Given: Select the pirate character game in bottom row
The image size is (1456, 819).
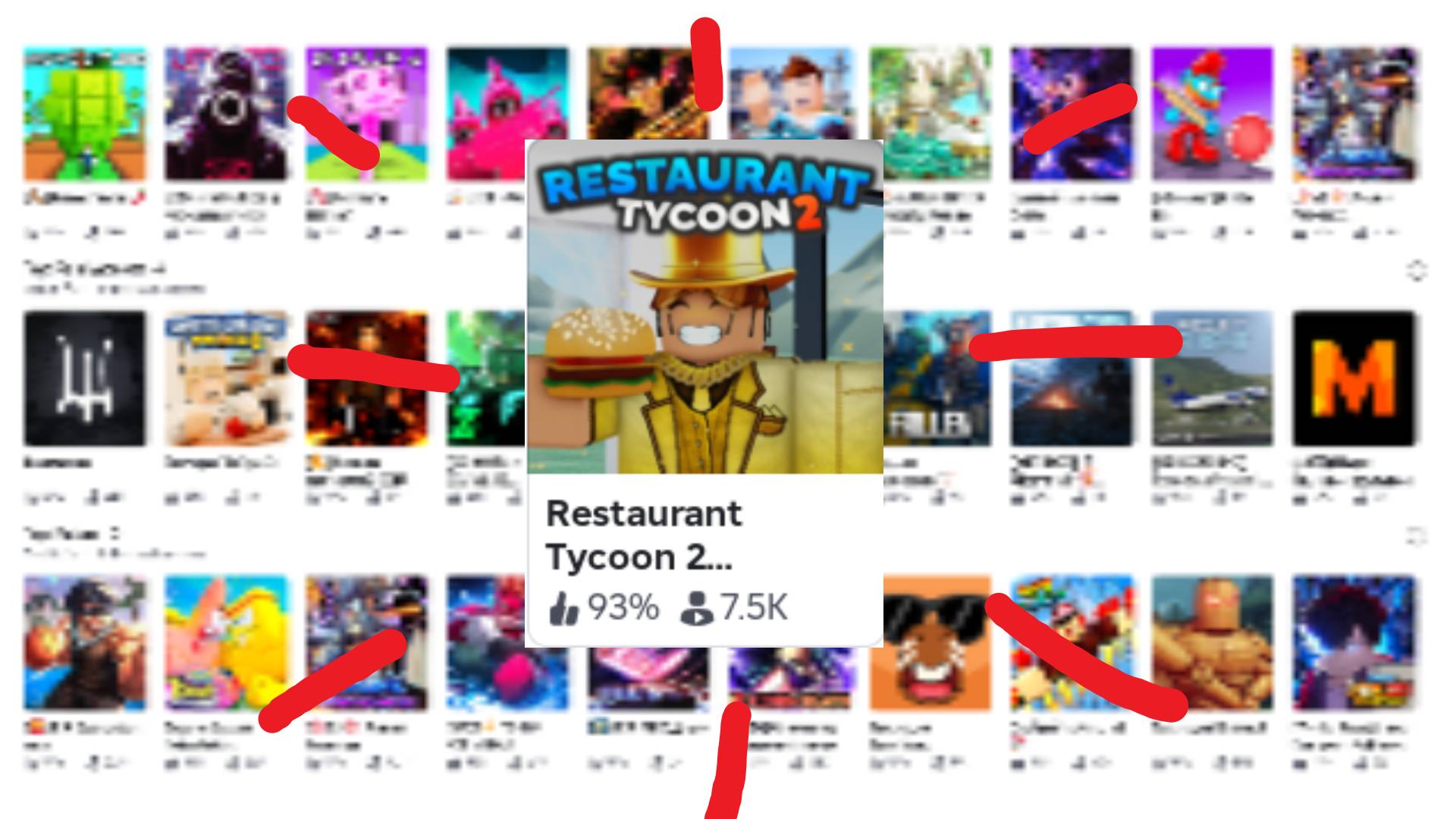Looking at the screenshot, I should [x=84, y=643].
